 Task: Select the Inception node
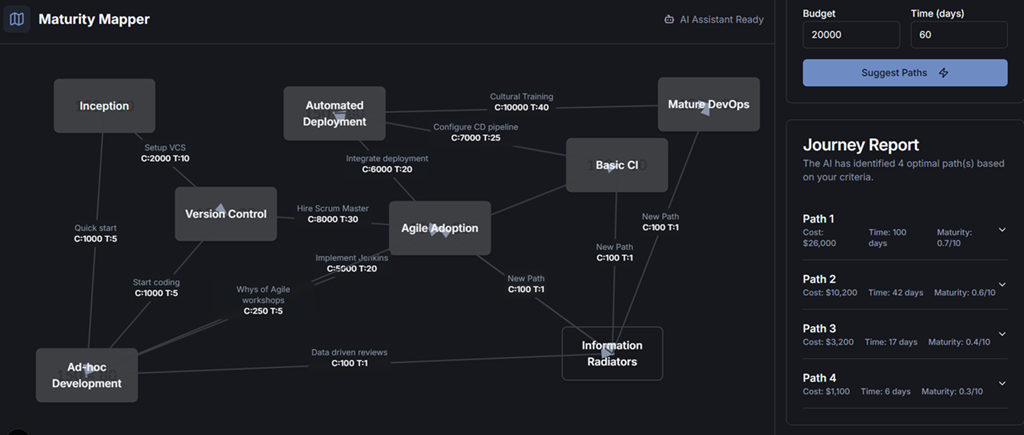104,106
